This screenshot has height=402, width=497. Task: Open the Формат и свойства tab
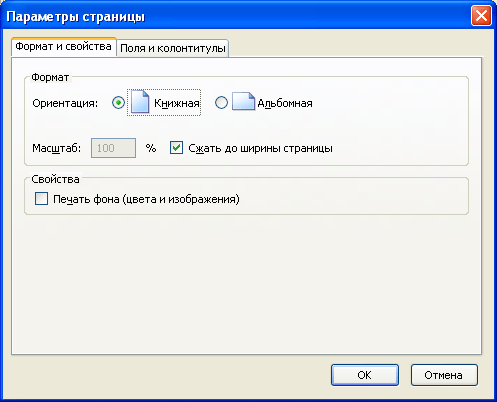click(63, 47)
